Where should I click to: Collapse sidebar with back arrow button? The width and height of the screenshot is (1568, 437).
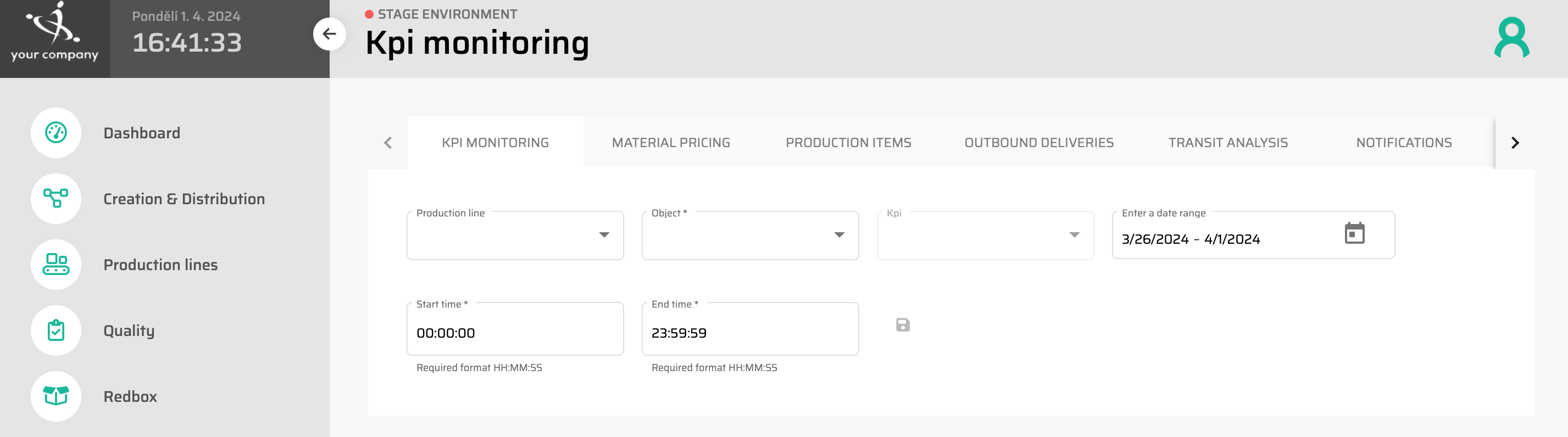tap(329, 34)
